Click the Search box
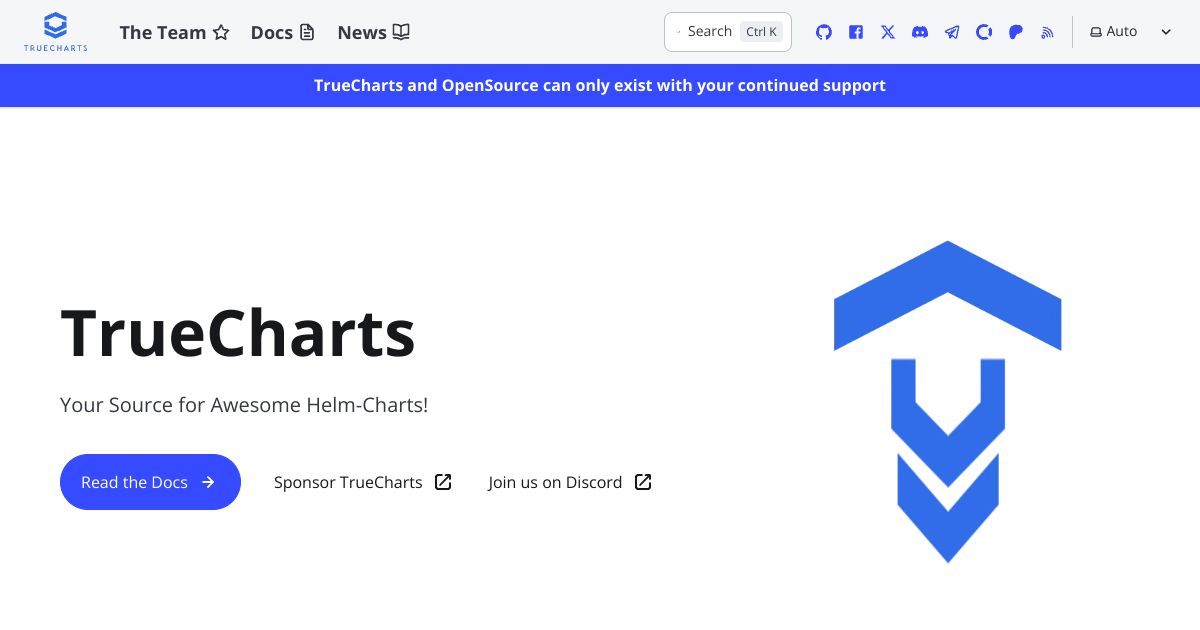The height and width of the screenshot is (630, 1200). click(x=728, y=32)
